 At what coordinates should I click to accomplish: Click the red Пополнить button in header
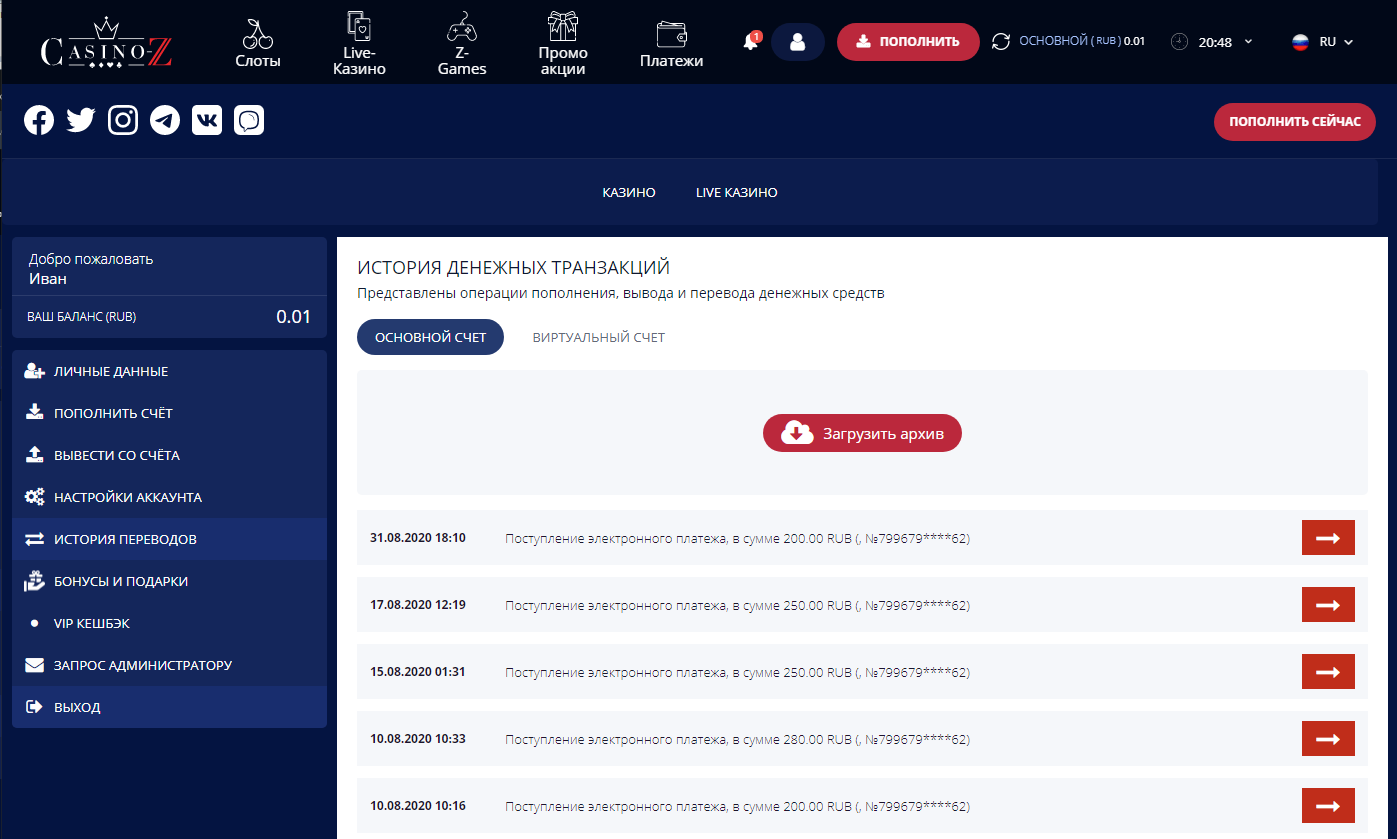(908, 42)
